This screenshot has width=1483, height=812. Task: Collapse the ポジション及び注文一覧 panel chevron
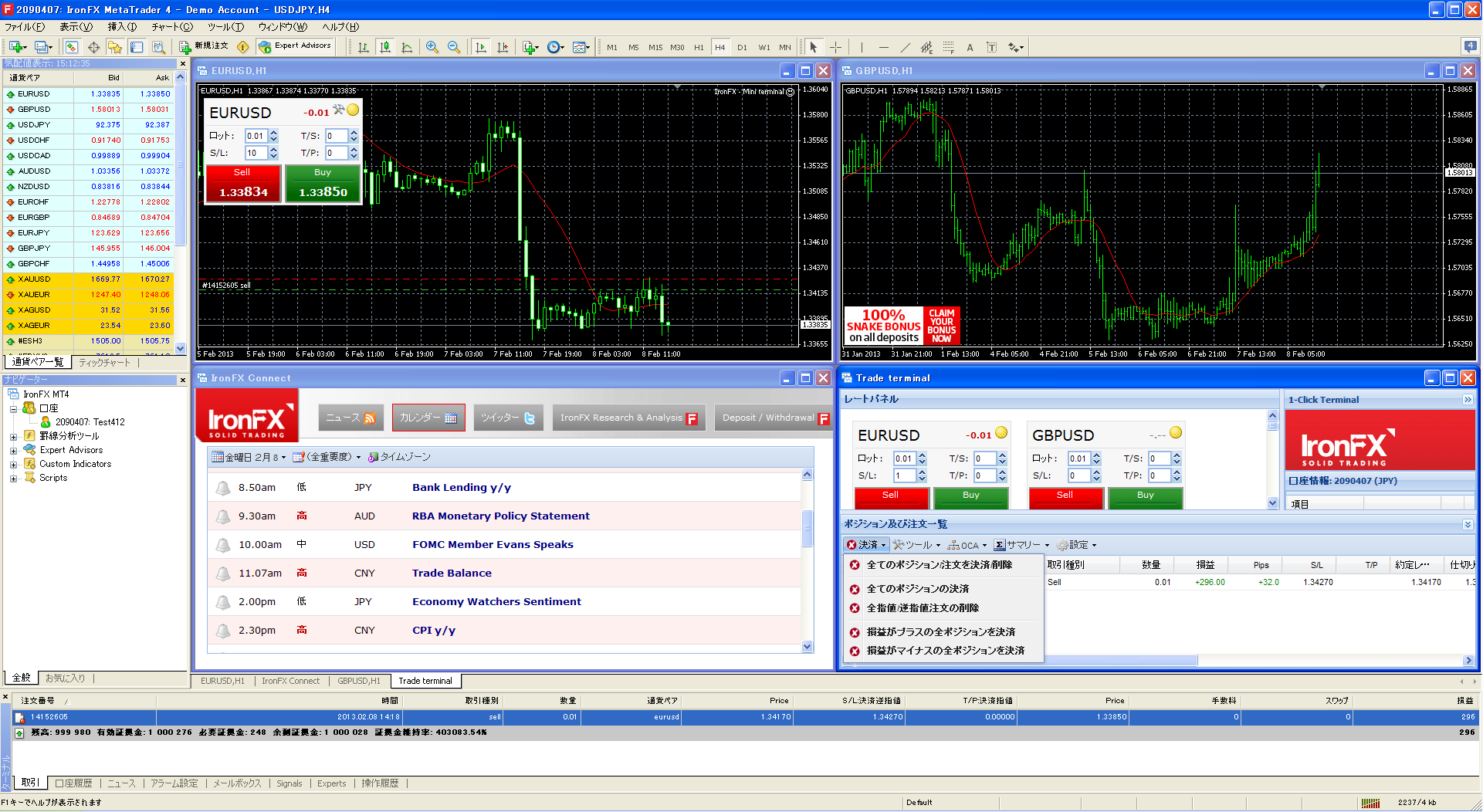click(x=1467, y=525)
